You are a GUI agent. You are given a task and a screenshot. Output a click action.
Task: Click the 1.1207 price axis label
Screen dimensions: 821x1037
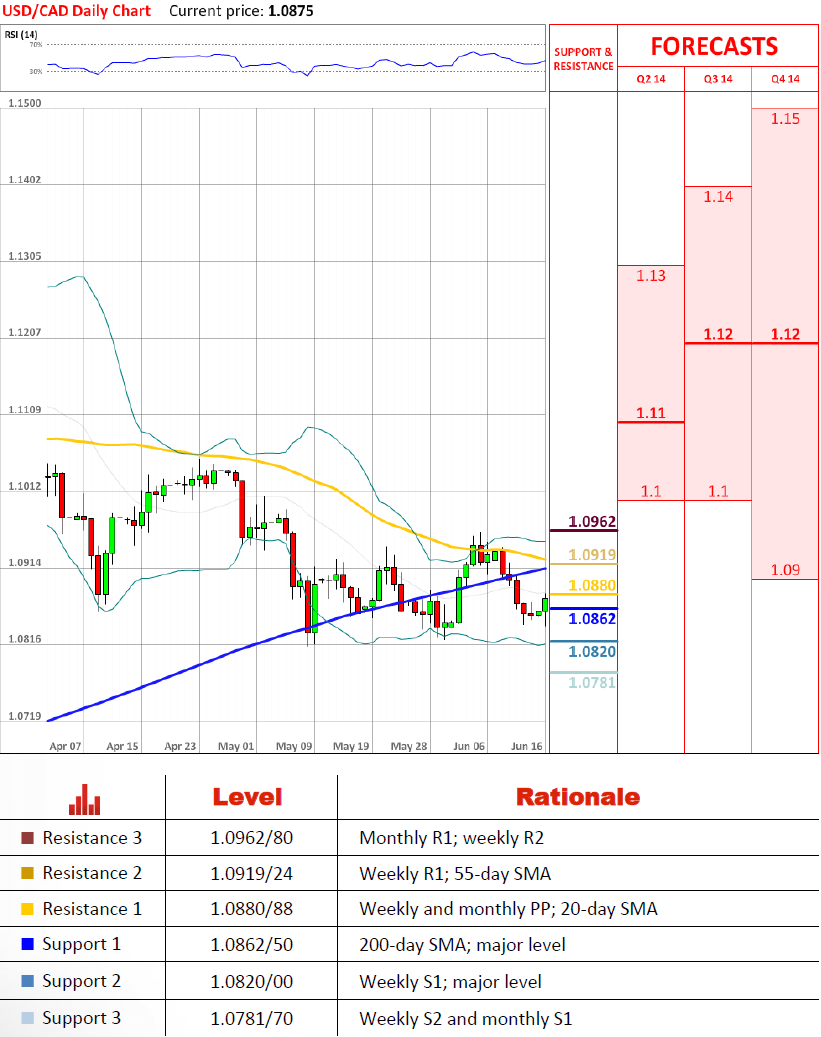[24, 332]
